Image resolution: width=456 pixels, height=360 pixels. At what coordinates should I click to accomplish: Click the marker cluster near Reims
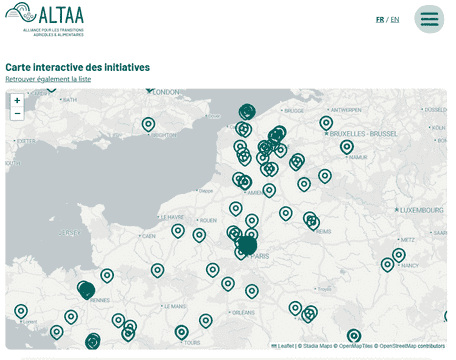[x=311, y=221]
